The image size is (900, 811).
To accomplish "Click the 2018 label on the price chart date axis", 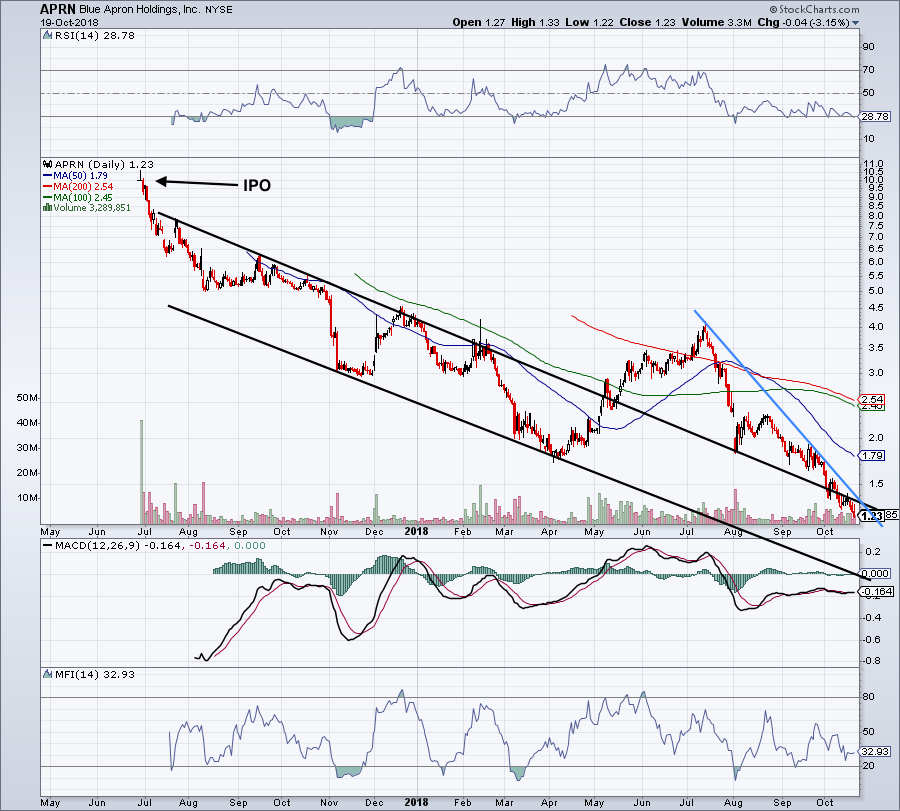I will [416, 531].
